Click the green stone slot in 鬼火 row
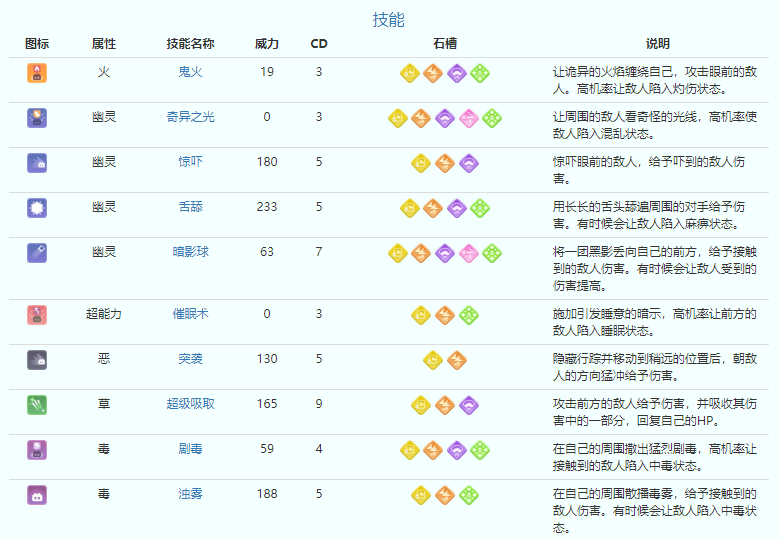This screenshot has height=539, width=780. pyautogui.click(x=480, y=73)
